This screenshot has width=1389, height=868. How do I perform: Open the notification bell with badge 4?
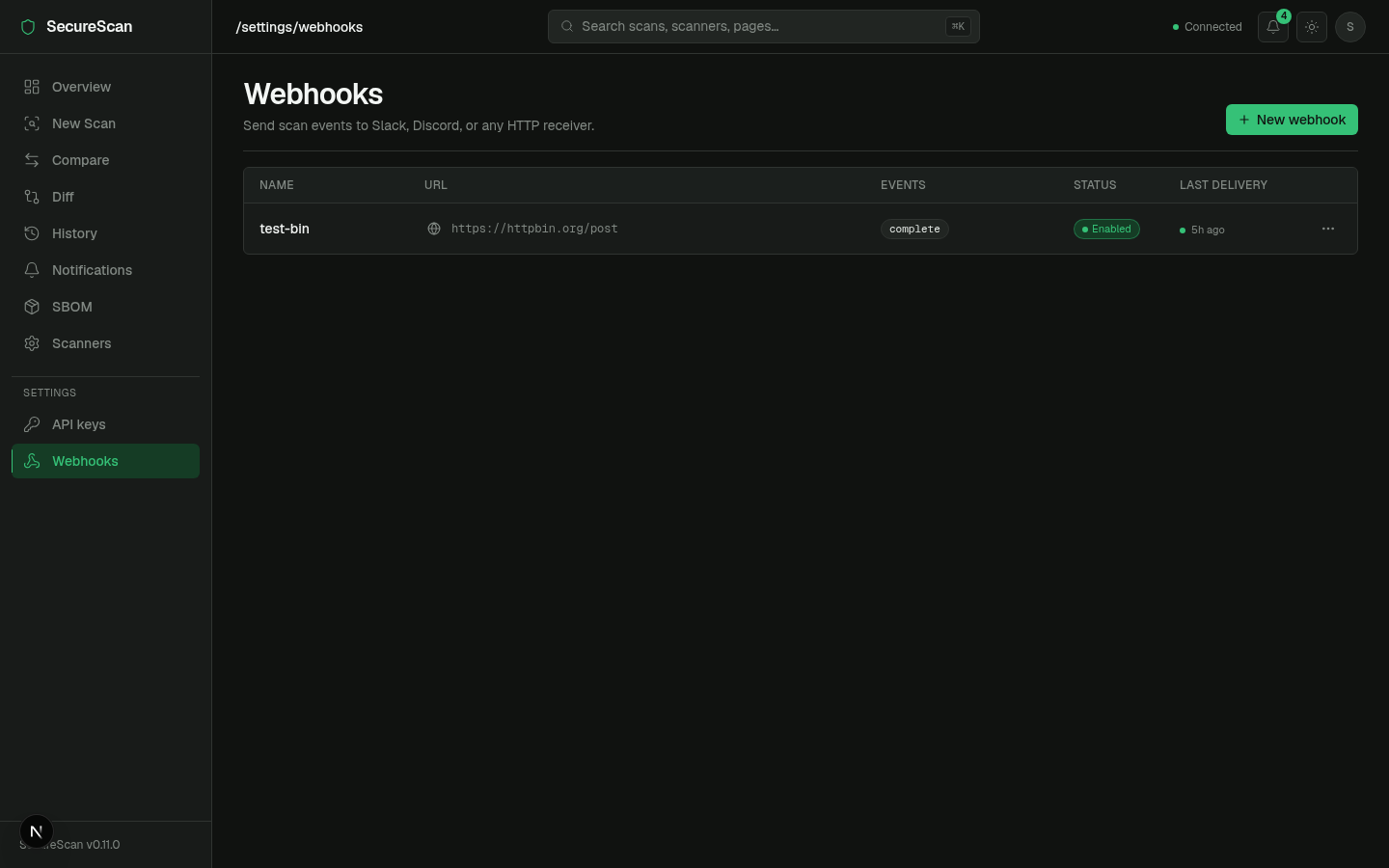(x=1273, y=27)
